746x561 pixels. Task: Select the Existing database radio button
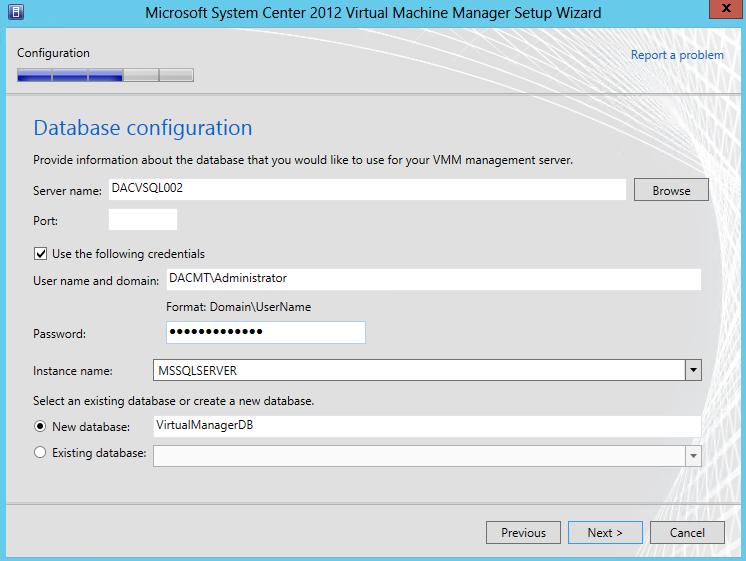click(40, 452)
